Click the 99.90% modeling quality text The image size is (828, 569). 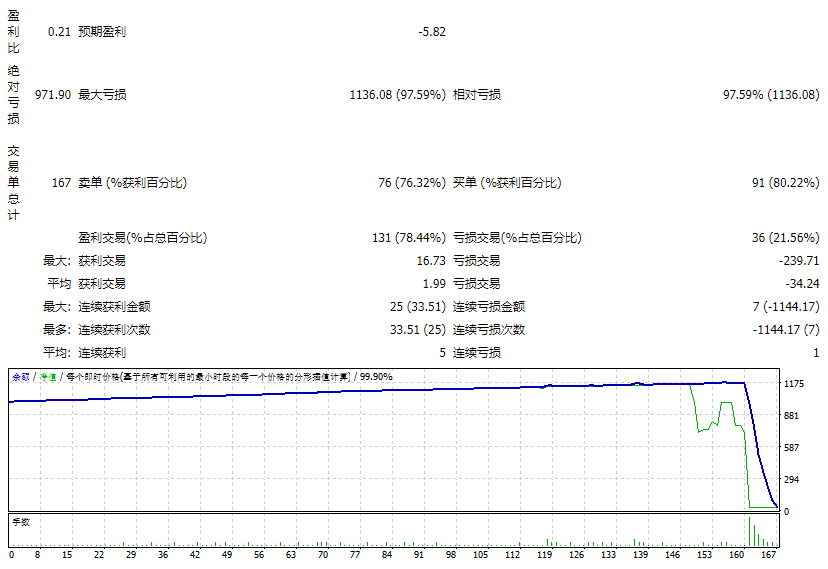[377, 377]
